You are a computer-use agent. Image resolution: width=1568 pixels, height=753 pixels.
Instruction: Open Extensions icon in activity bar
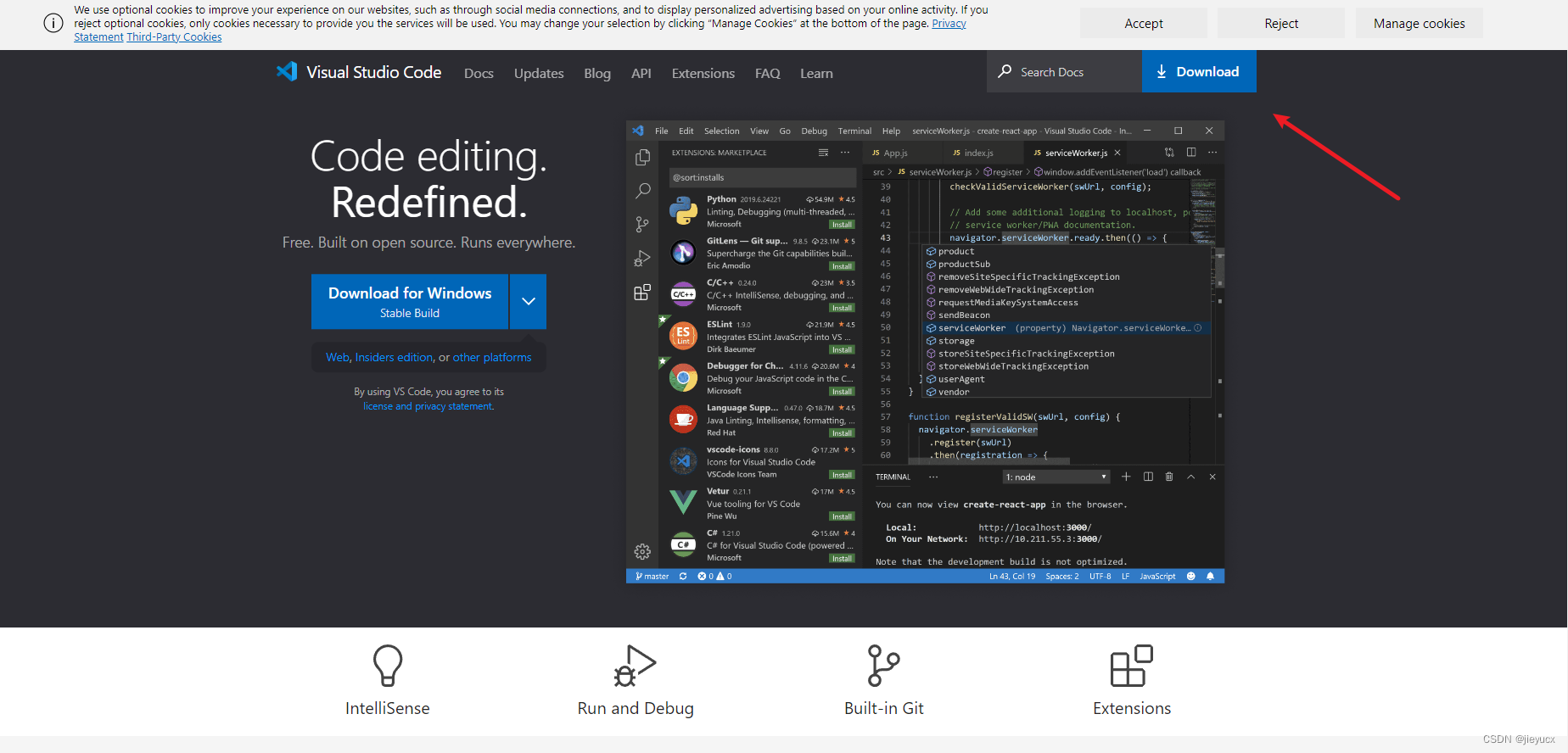pyautogui.click(x=642, y=293)
